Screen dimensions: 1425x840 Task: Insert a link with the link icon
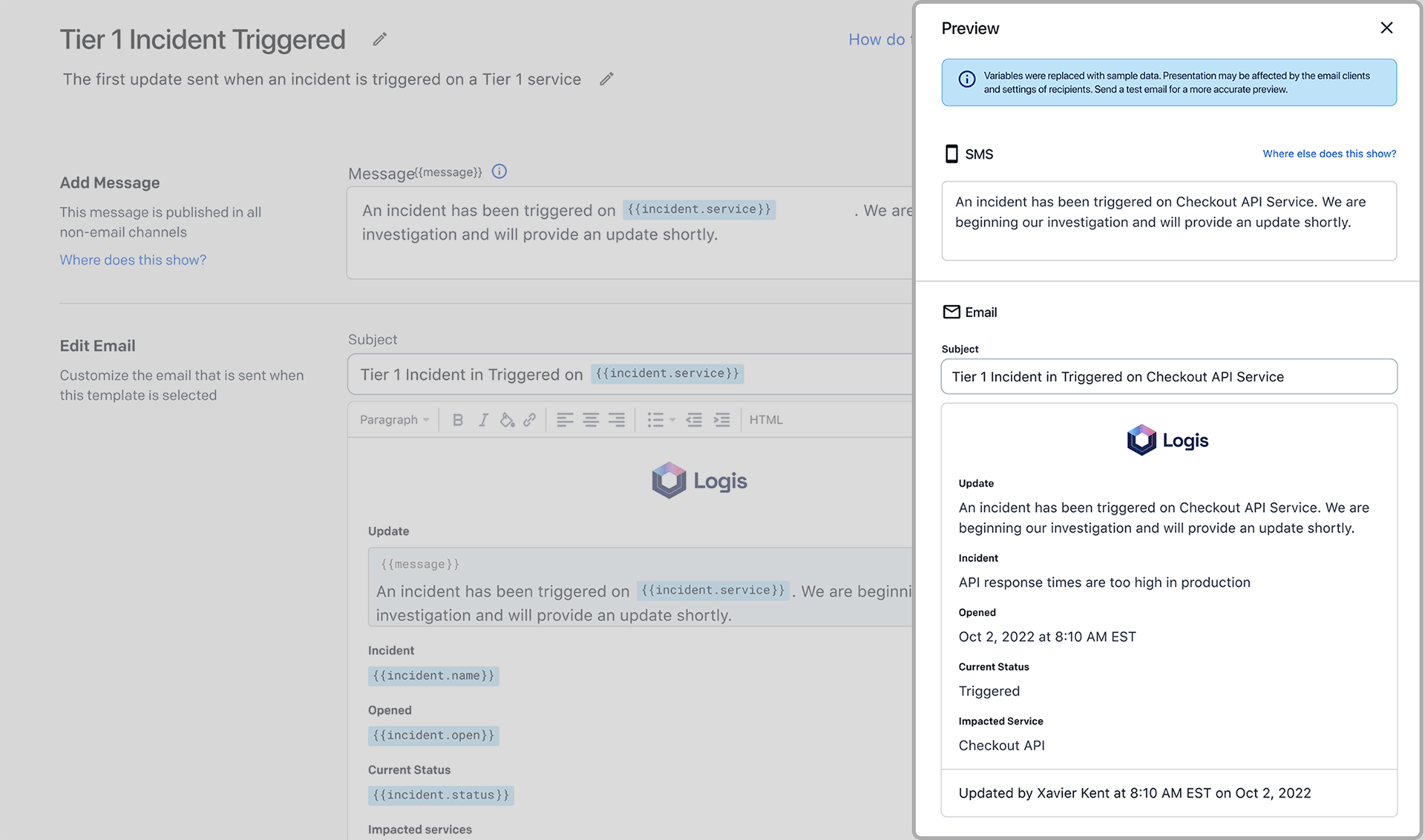click(x=530, y=420)
